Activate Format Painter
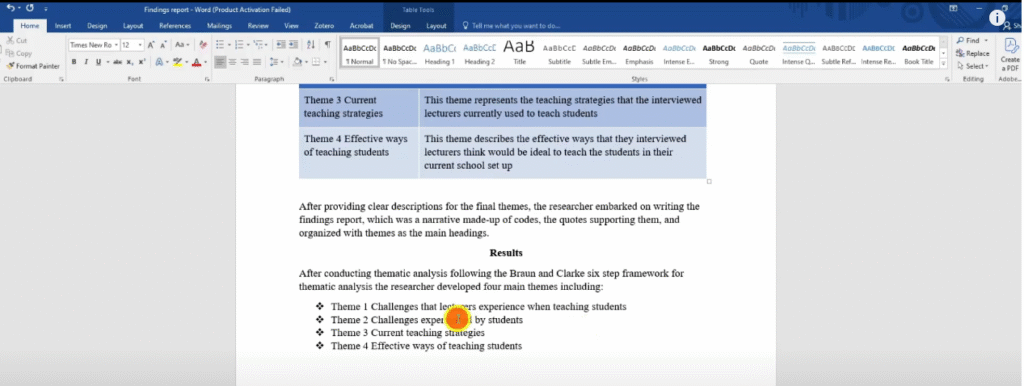This screenshot has height=386, width=1024. [33, 66]
